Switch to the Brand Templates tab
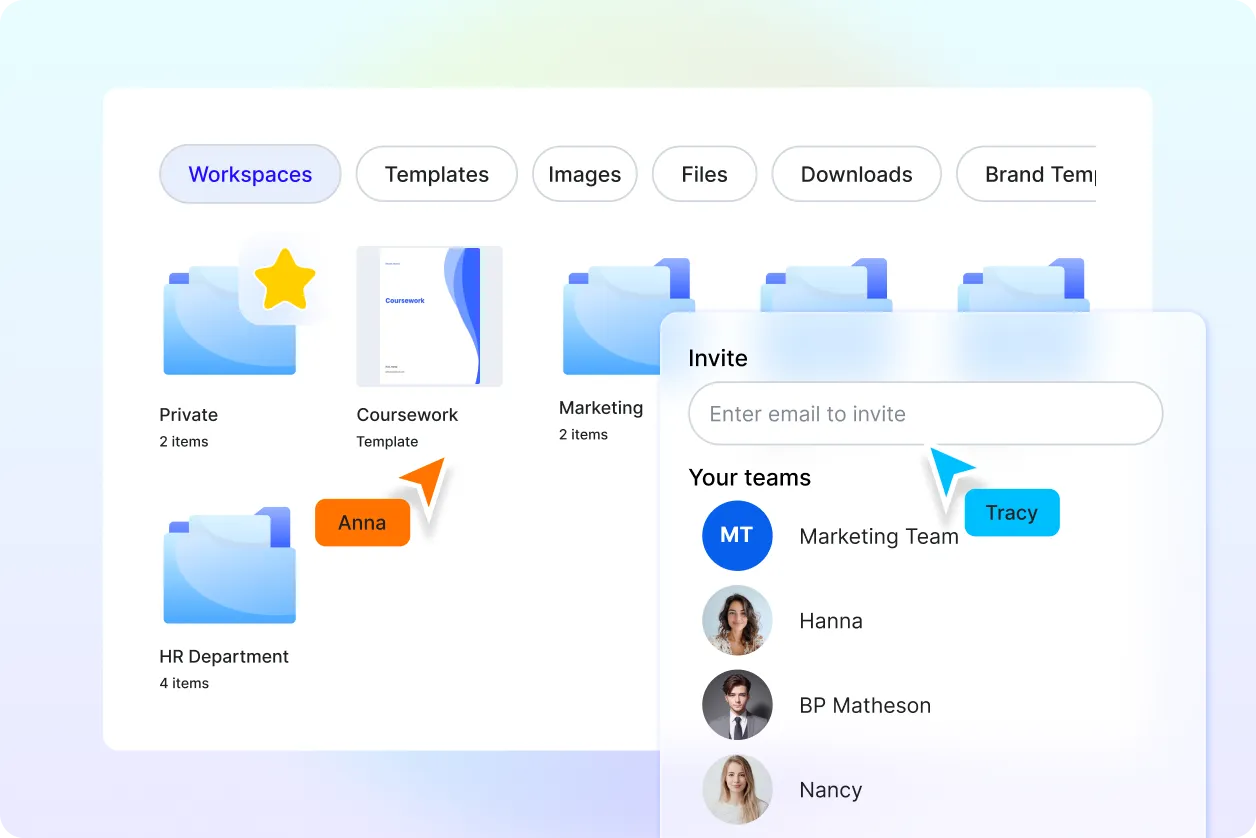Viewport: 1256px width, 838px height. [x=1026, y=174]
